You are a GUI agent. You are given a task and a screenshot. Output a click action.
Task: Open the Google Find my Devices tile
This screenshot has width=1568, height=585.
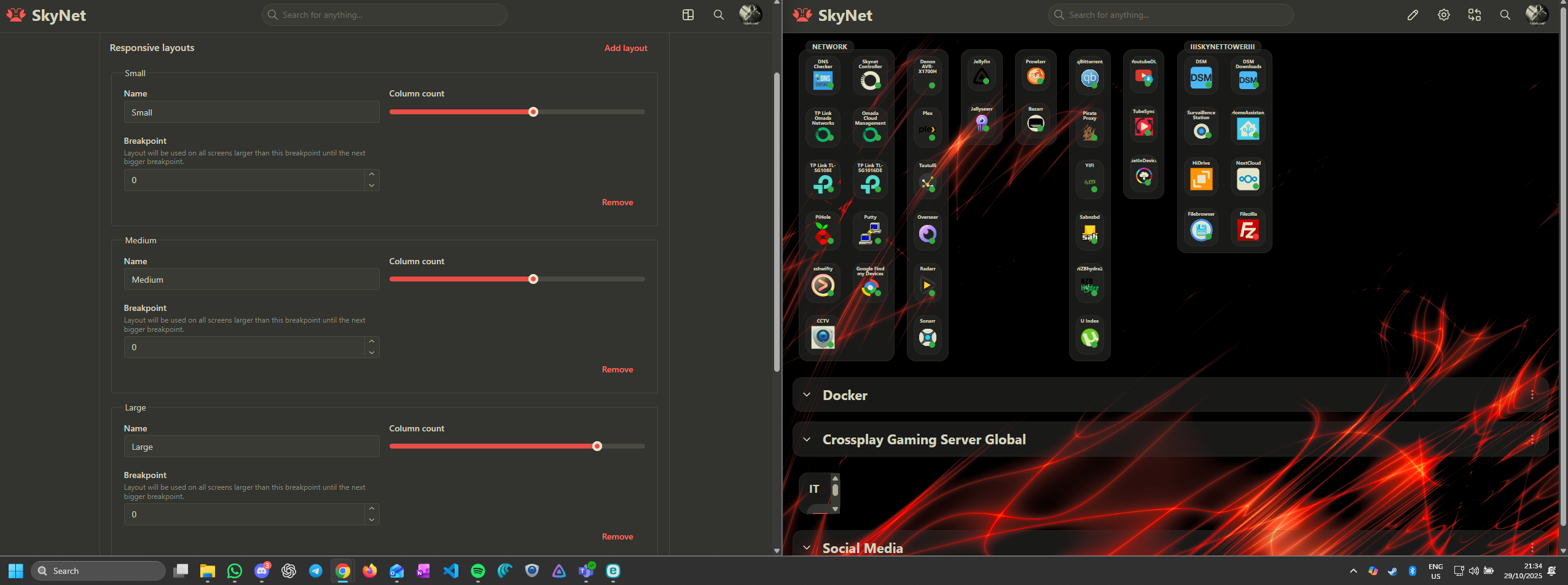point(870,283)
